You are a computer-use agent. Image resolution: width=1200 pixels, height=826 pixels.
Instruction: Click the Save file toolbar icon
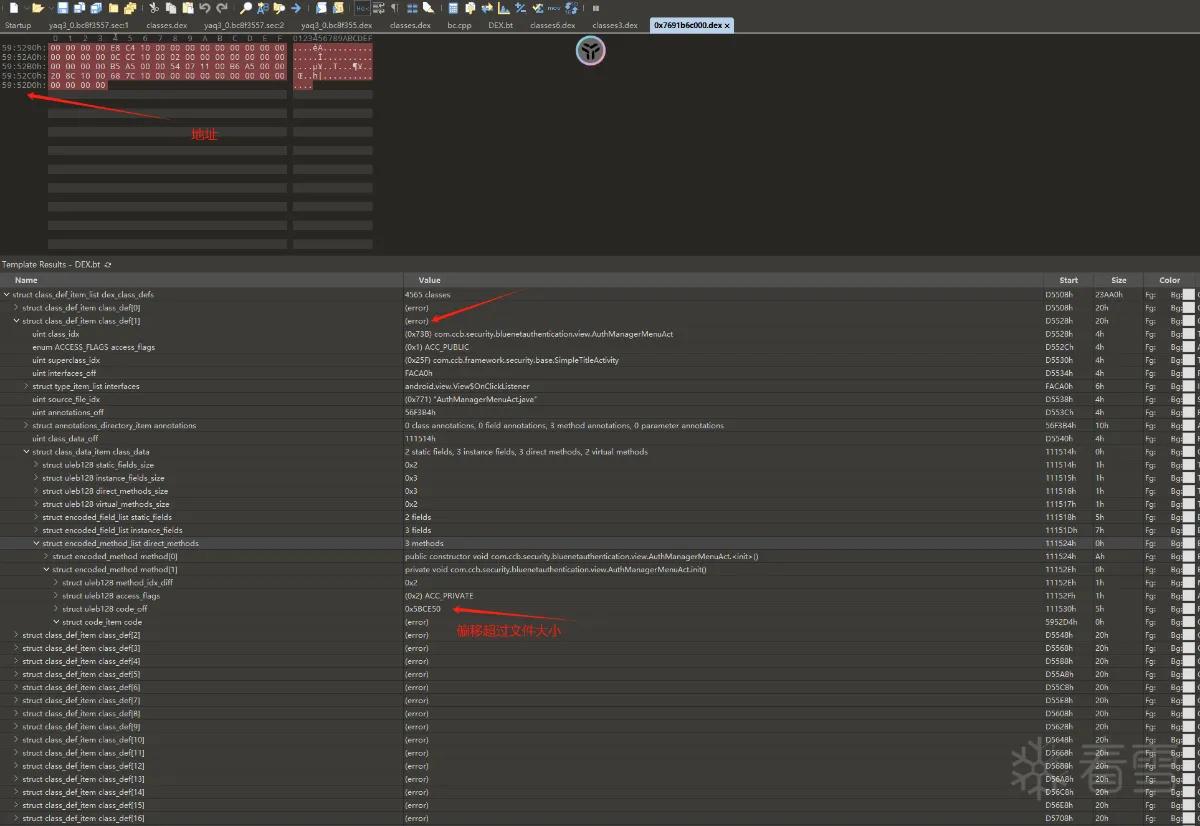(62, 8)
